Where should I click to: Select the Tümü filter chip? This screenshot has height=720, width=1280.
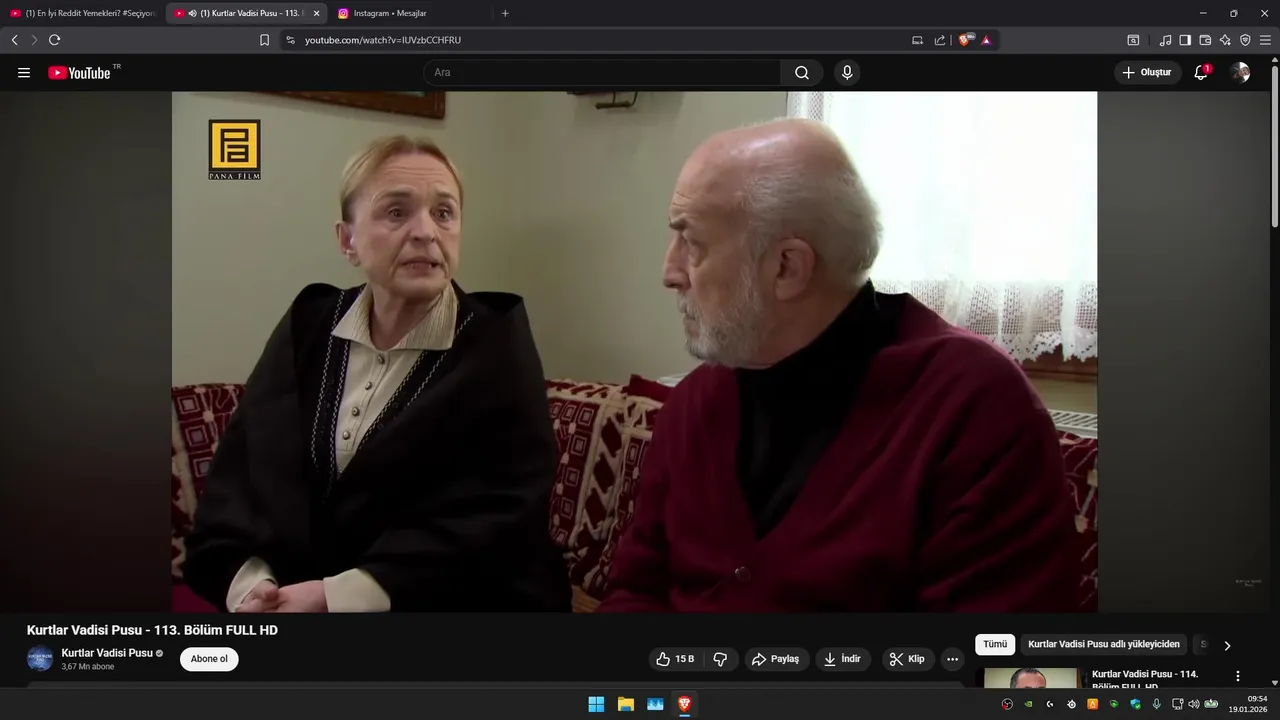coord(995,645)
